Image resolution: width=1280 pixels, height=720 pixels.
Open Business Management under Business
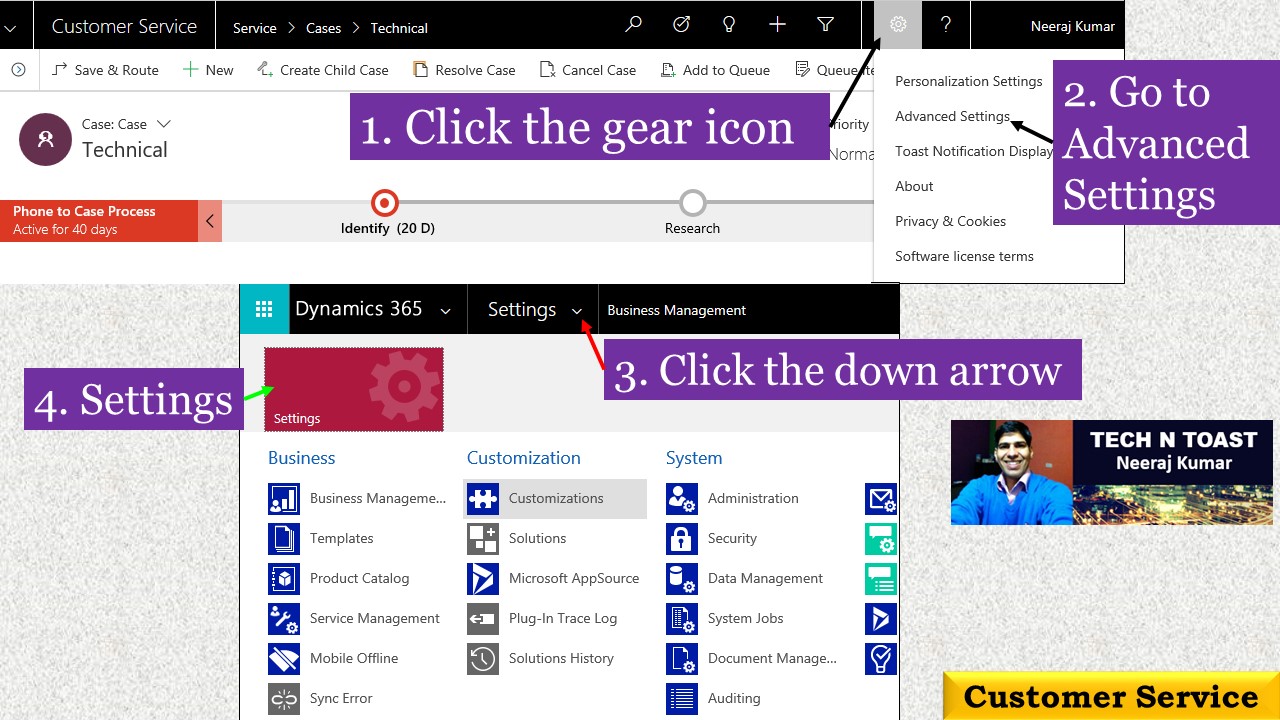(358, 498)
